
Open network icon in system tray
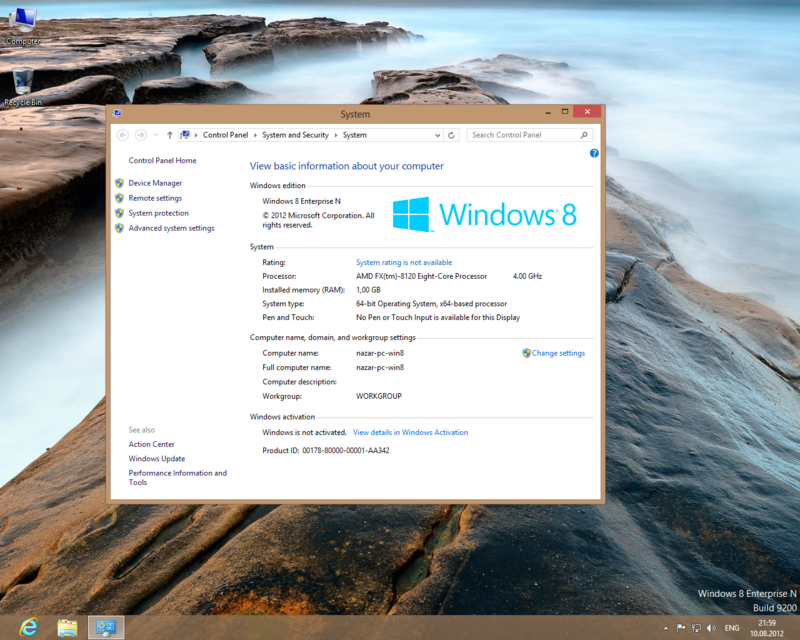coord(696,628)
